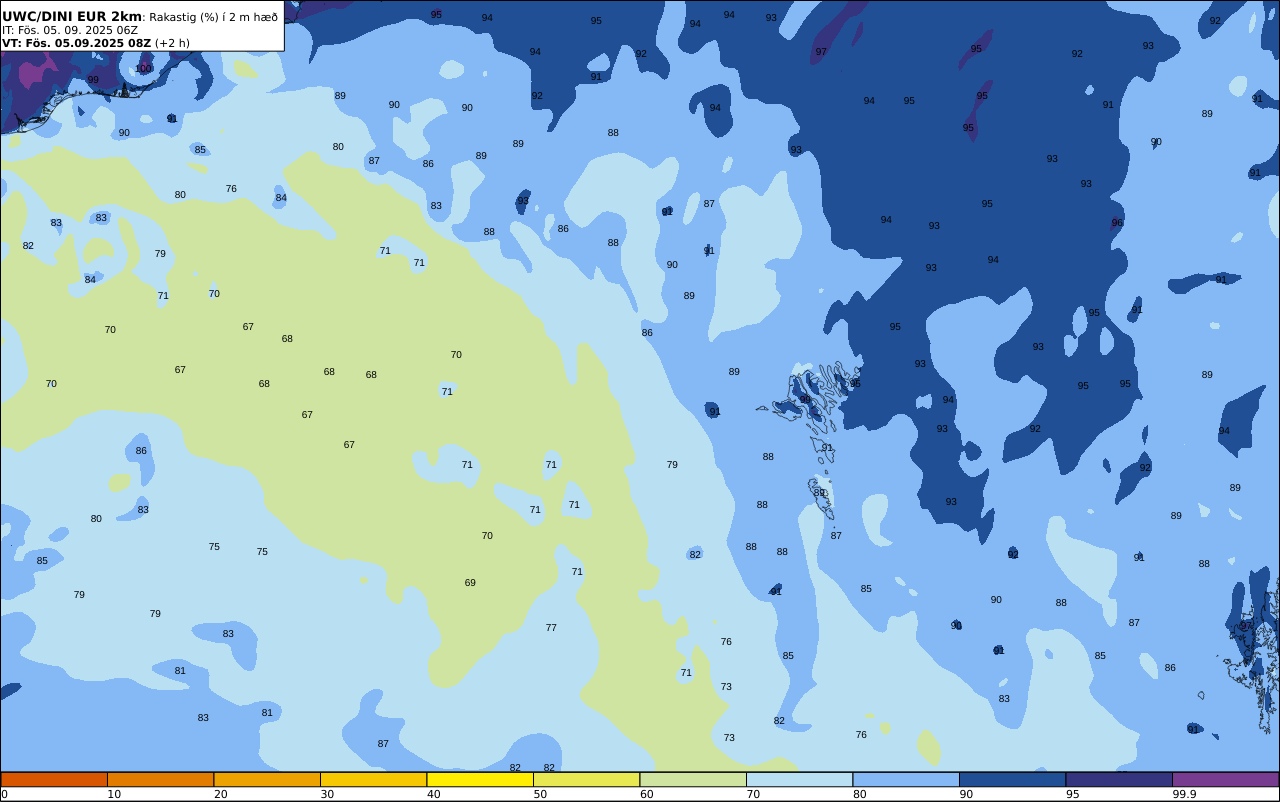Select the dark blue 90–95 legend swatch
This screenshot has height=802, width=1280.
click(x=1012, y=779)
